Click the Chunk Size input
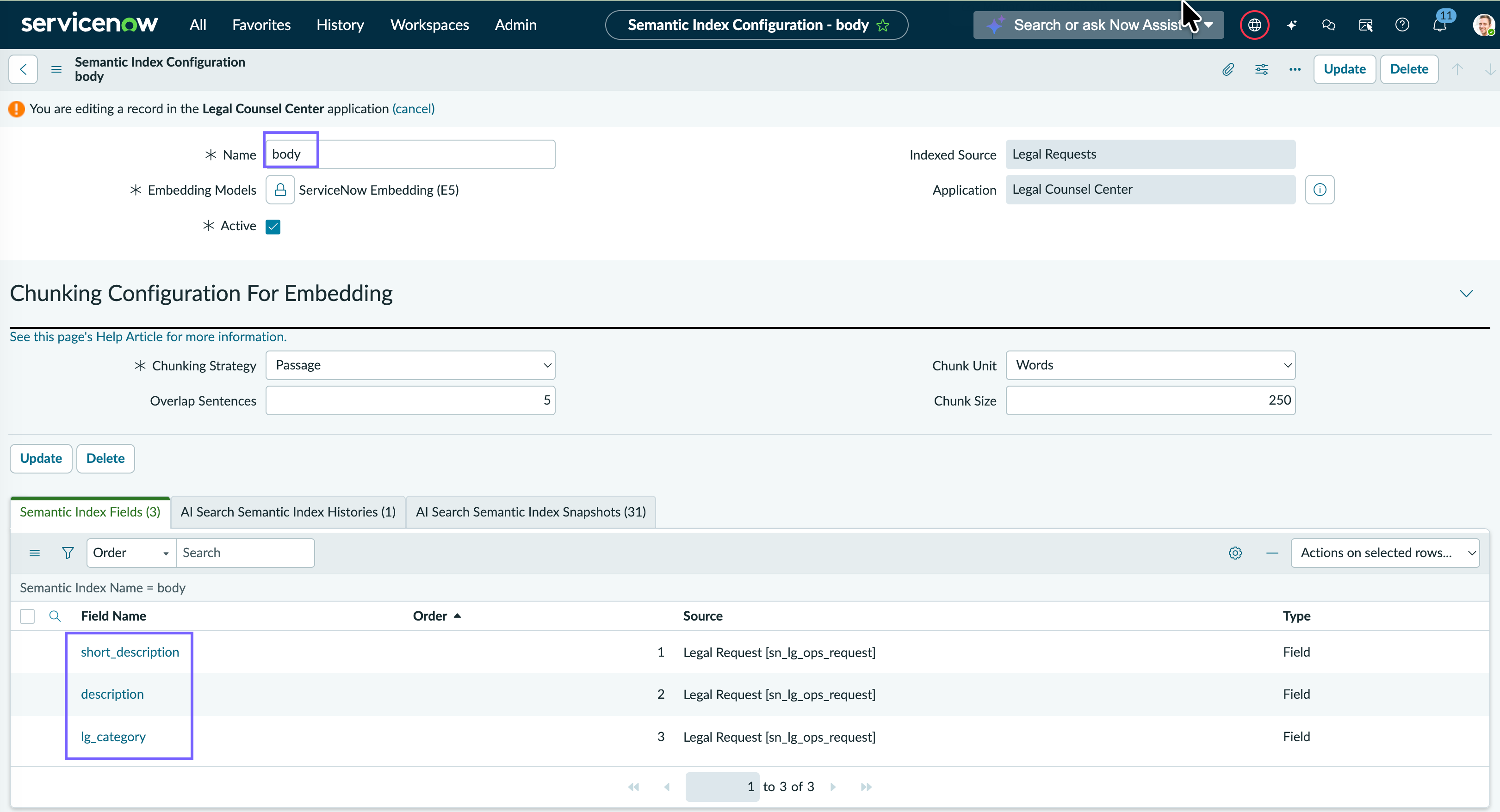 click(1150, 400)
